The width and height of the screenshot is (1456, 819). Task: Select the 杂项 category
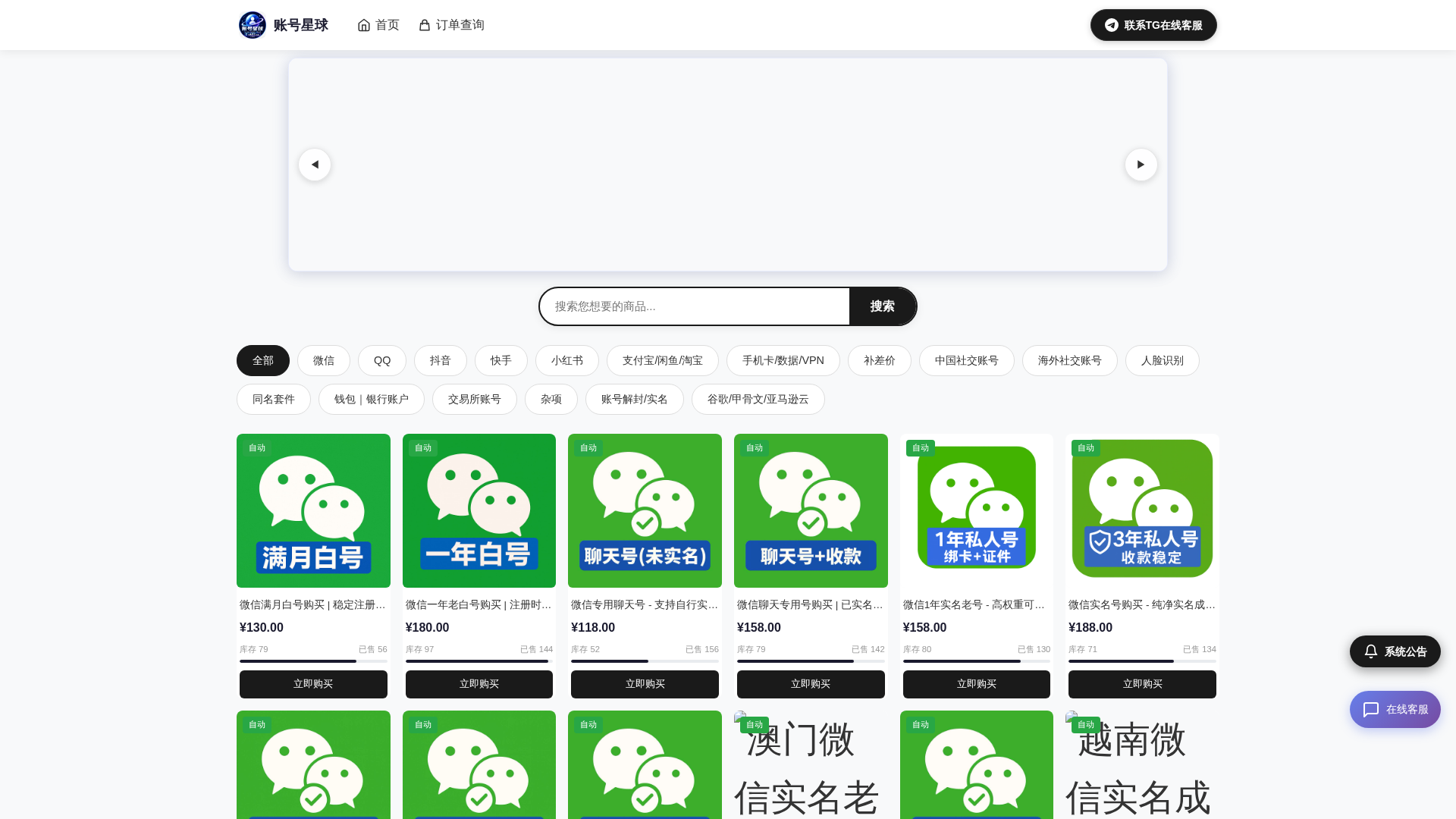coord(551,400)
